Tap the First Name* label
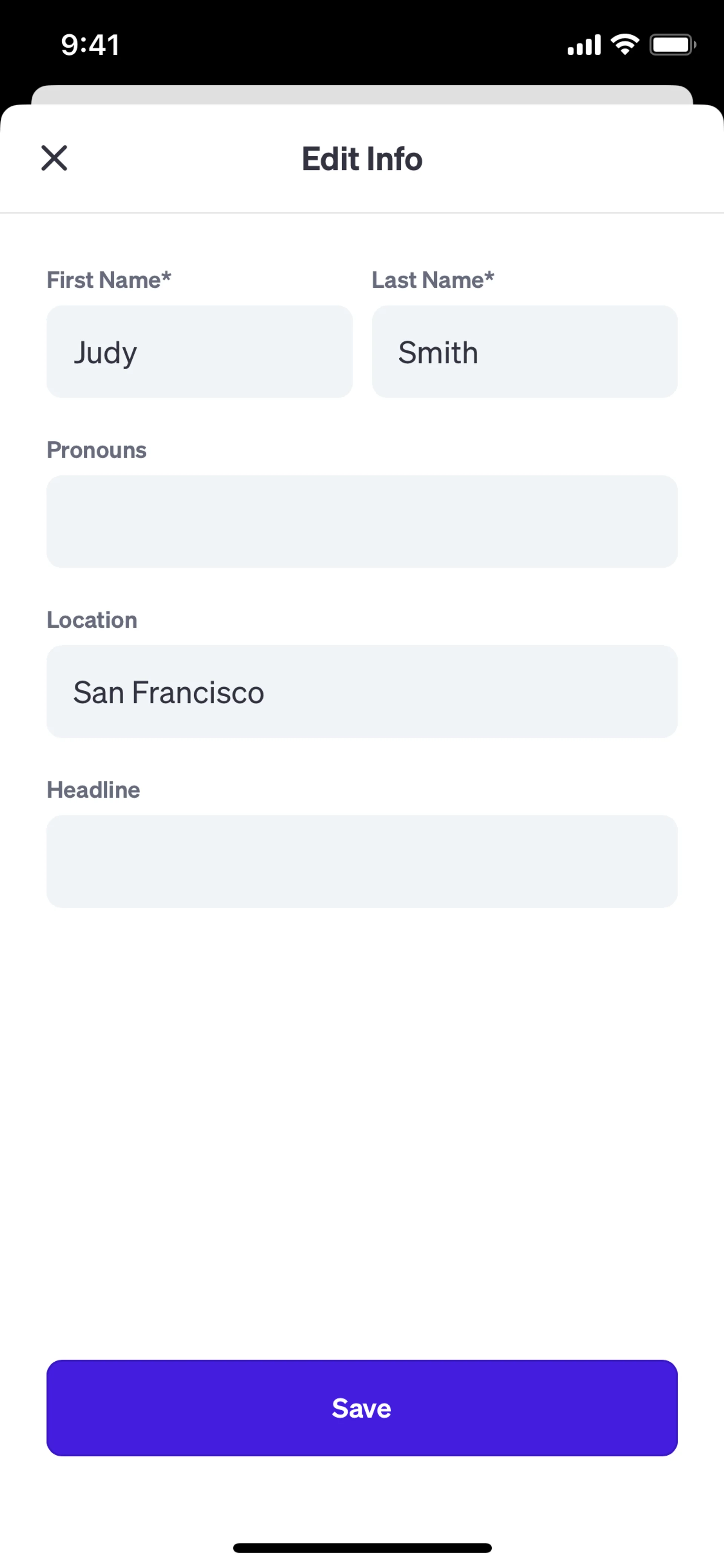 click(x=109, y=280)
